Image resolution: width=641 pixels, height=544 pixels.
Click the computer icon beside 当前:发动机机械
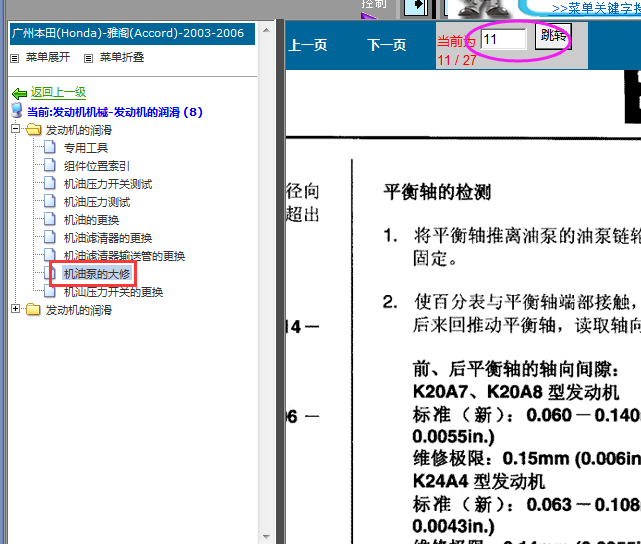[17, 111]
